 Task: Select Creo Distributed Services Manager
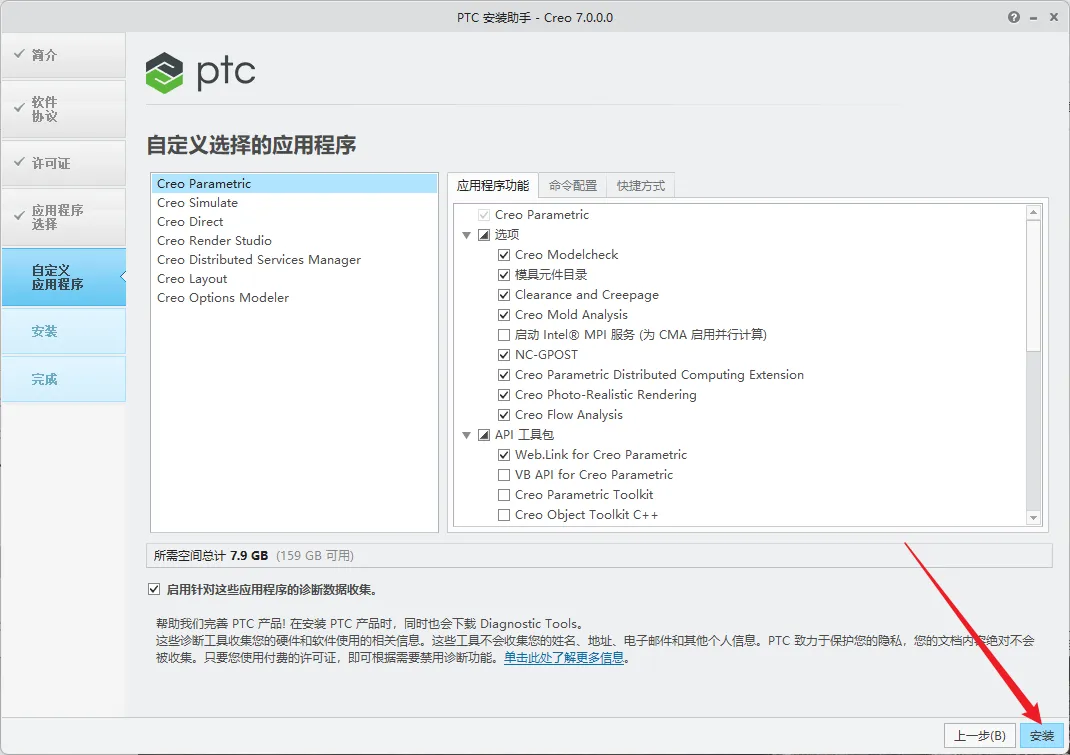[294, 260]
